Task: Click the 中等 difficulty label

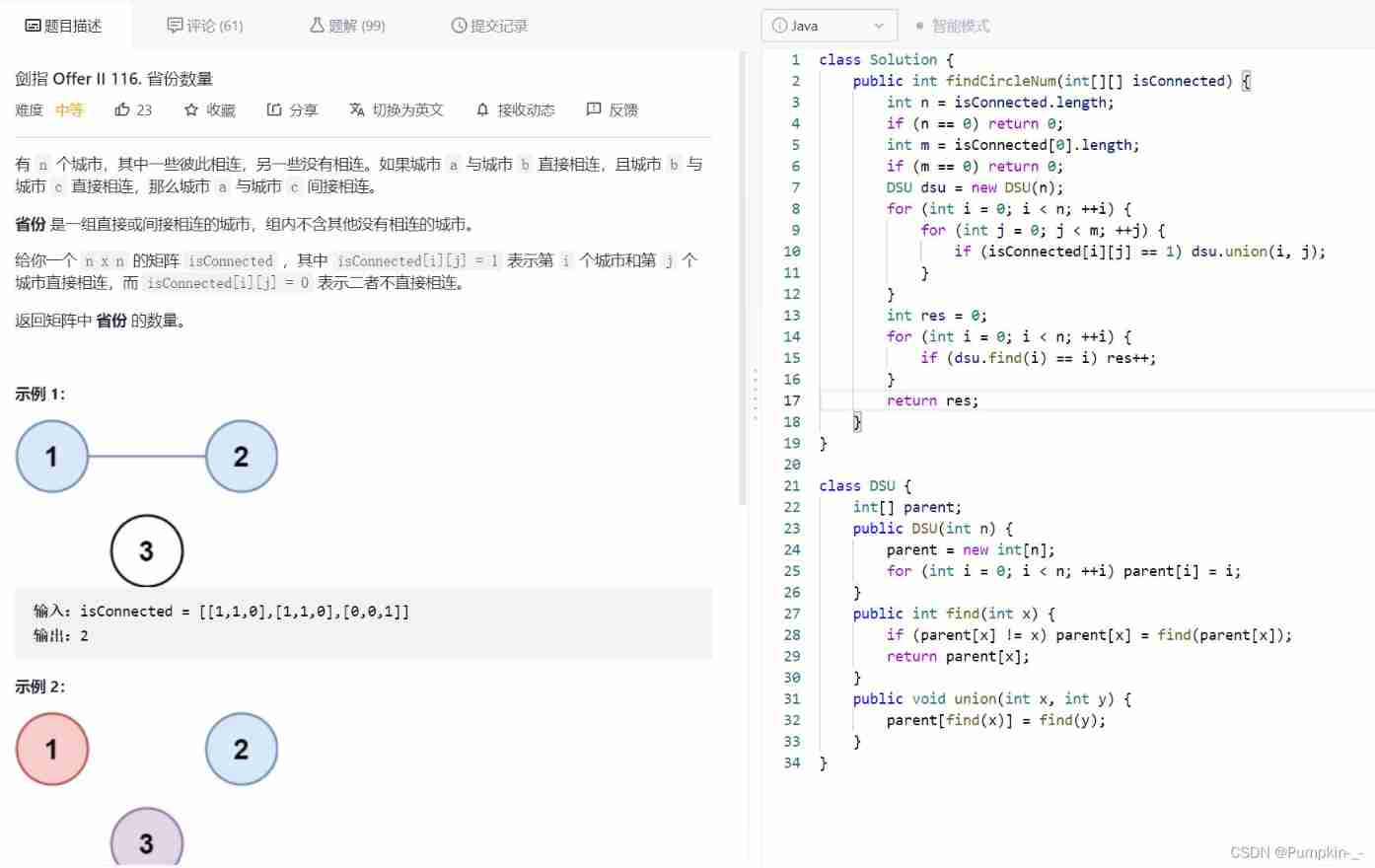Action: [x=69, y=109]
